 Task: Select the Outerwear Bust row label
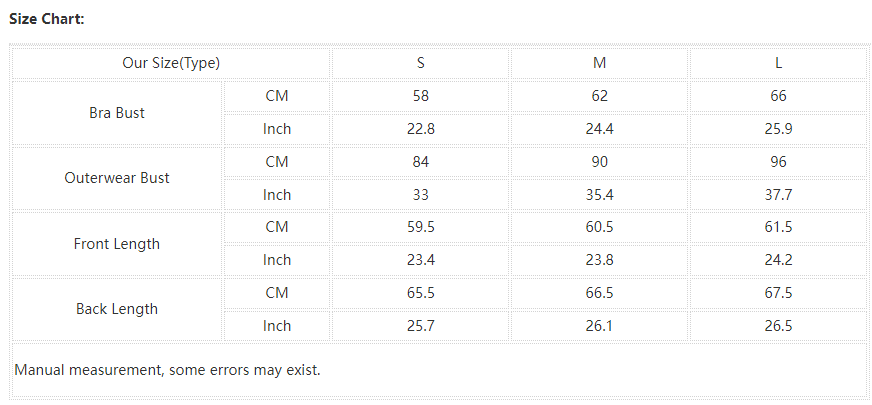point(117,178)
